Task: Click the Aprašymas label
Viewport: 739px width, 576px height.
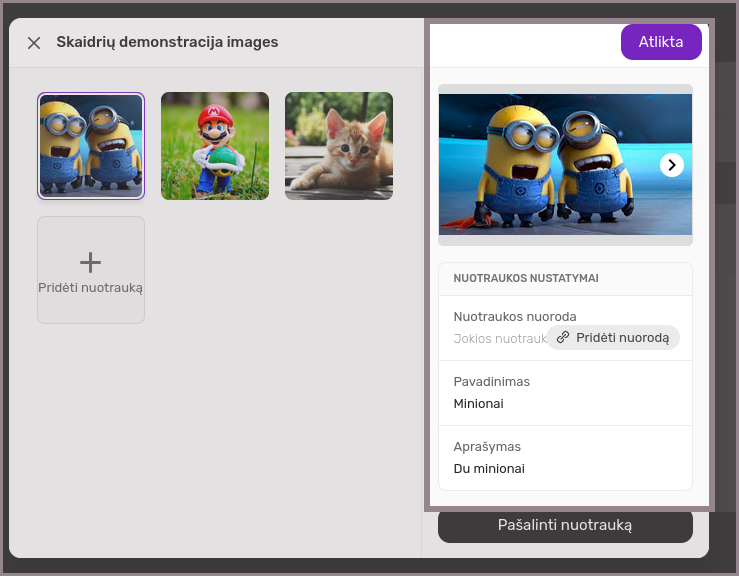Action: pyautogui.click(x=487, y=447)
